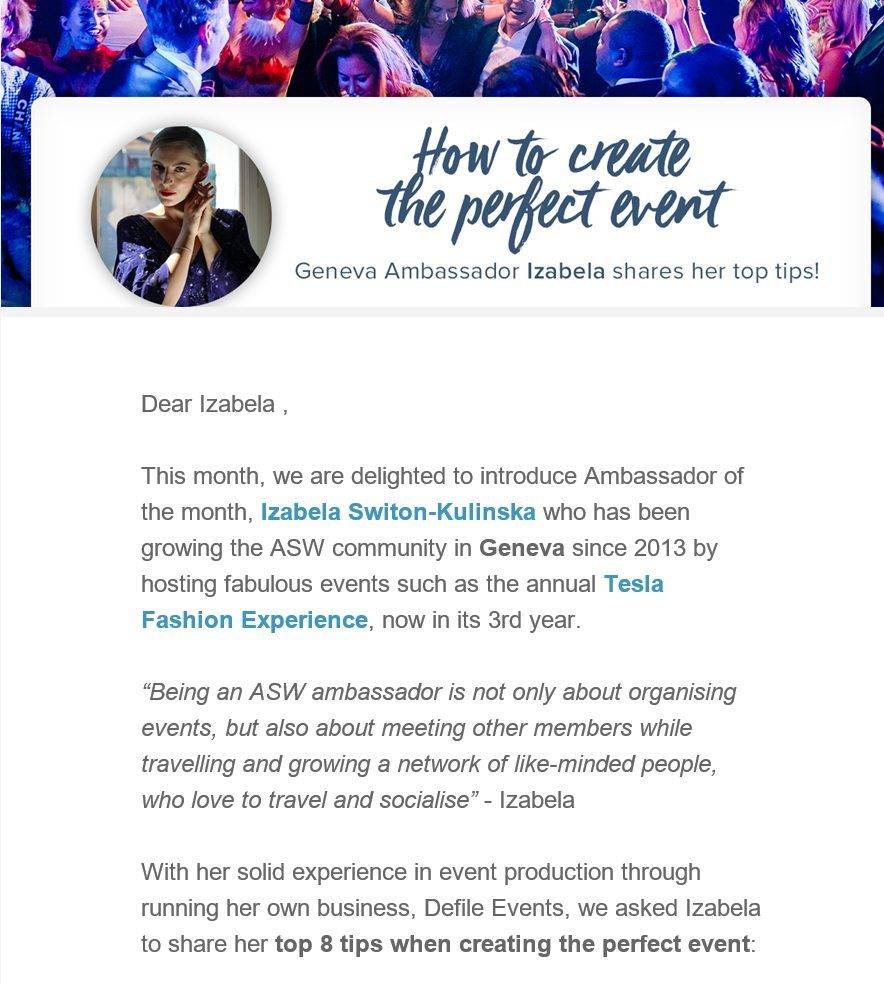Open the Izabela Switon-Kulinska profile link
Viewport: 884px width, 984px height.
point(398,512)
